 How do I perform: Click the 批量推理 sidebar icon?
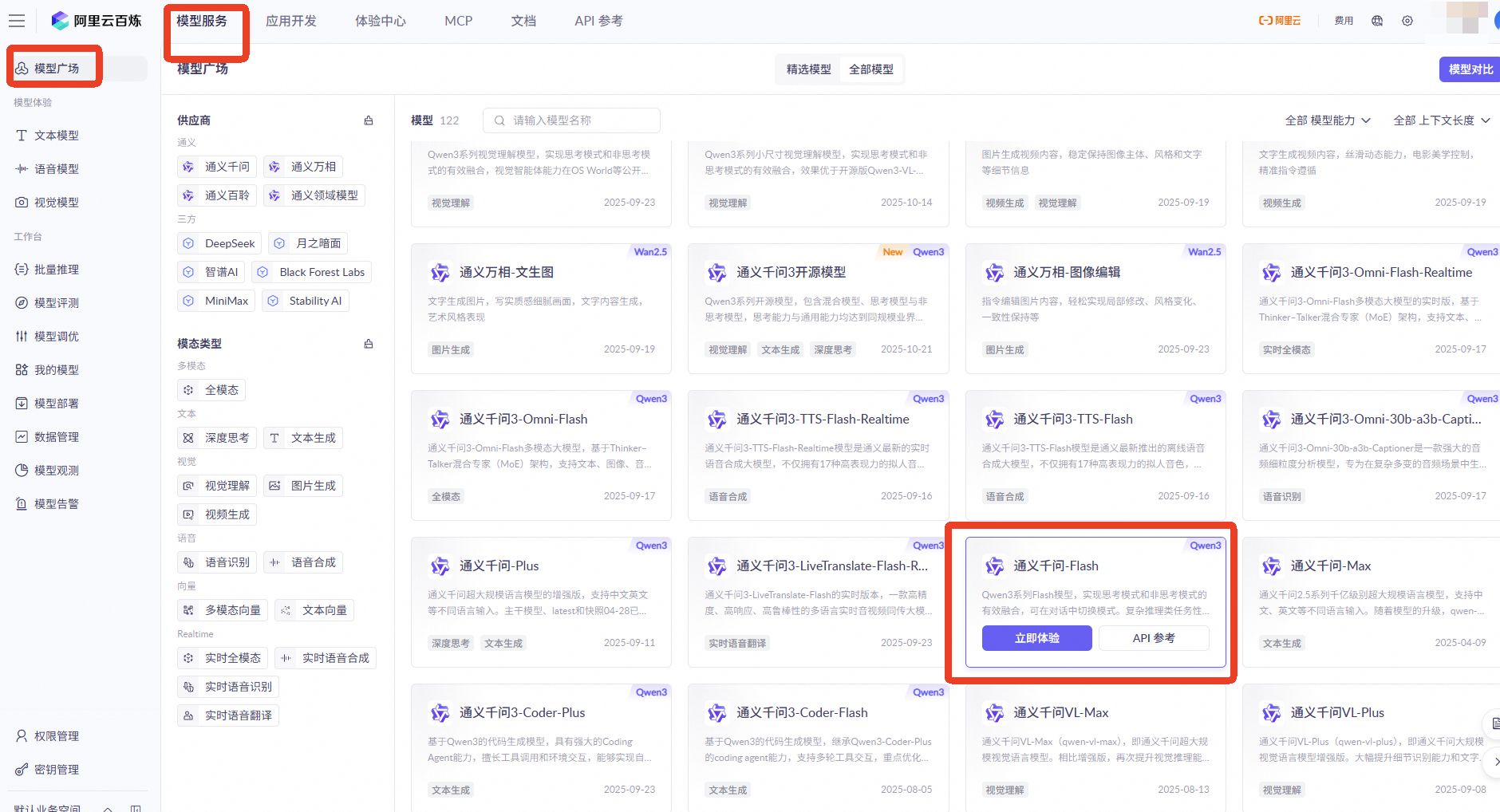(x=22, y=270)
